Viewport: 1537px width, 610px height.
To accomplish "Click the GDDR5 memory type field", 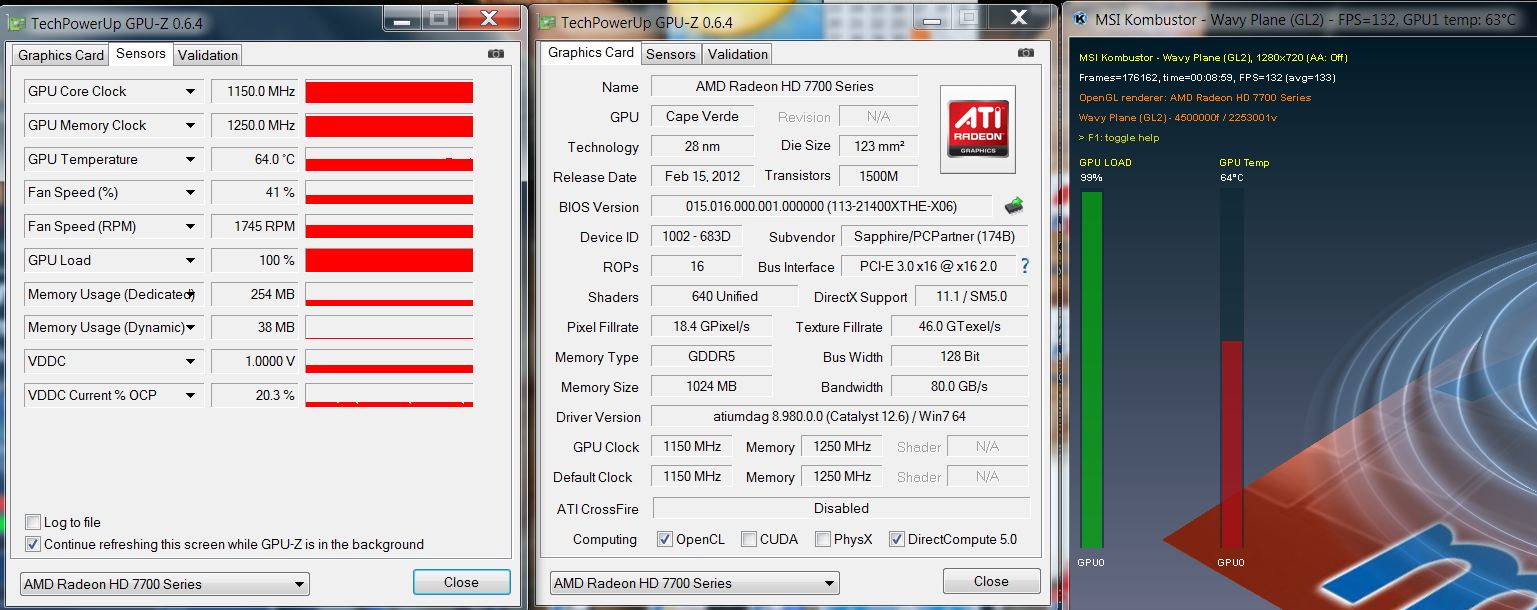I will 712,356.
